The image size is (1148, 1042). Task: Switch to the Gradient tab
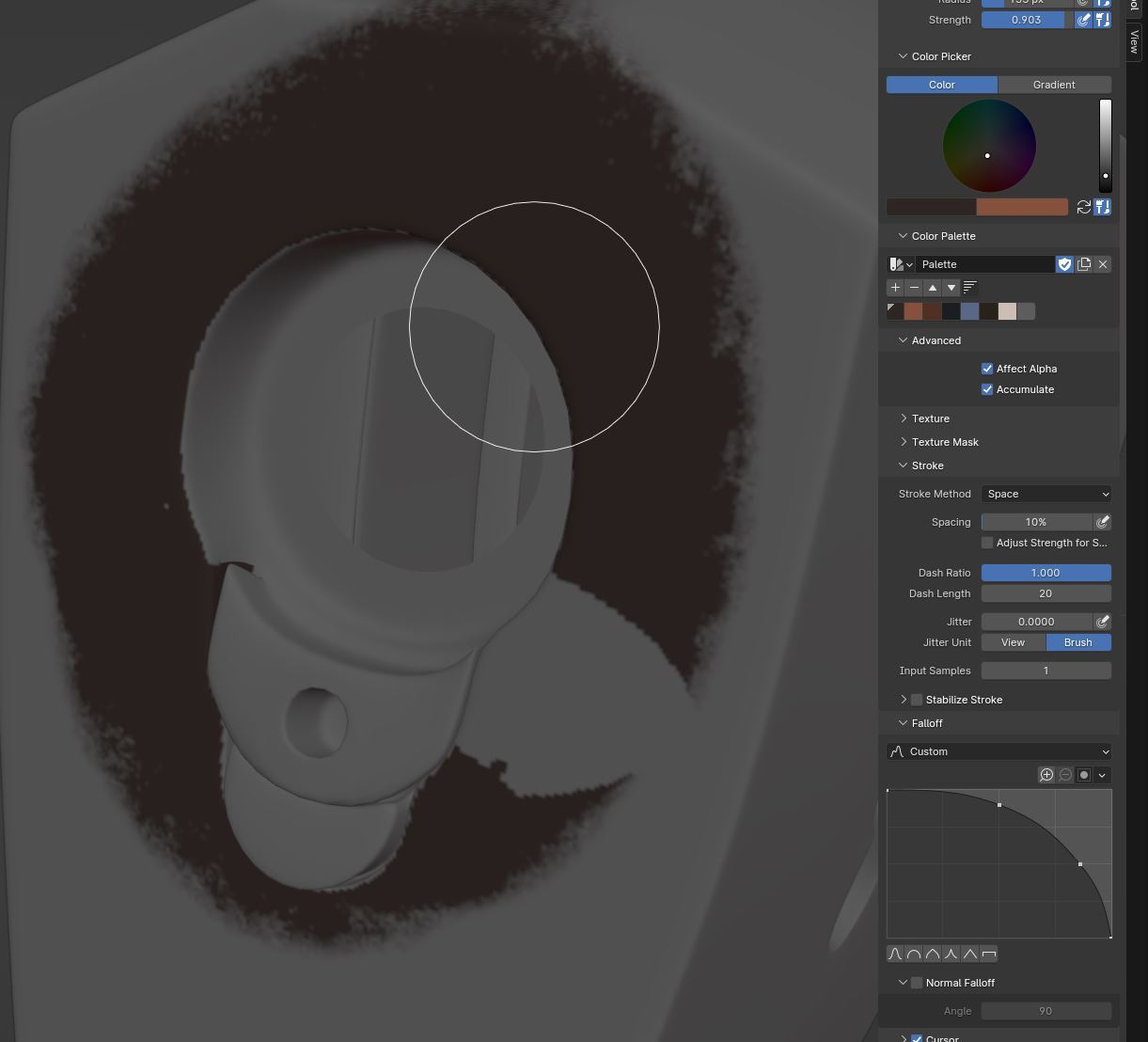(1054, 85)
